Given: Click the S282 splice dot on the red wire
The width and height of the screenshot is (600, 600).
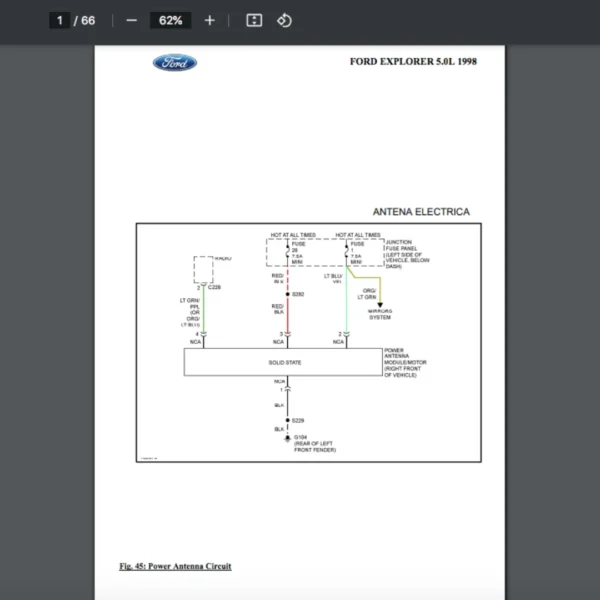Looking at the screenshot, I should click(287, 294).
